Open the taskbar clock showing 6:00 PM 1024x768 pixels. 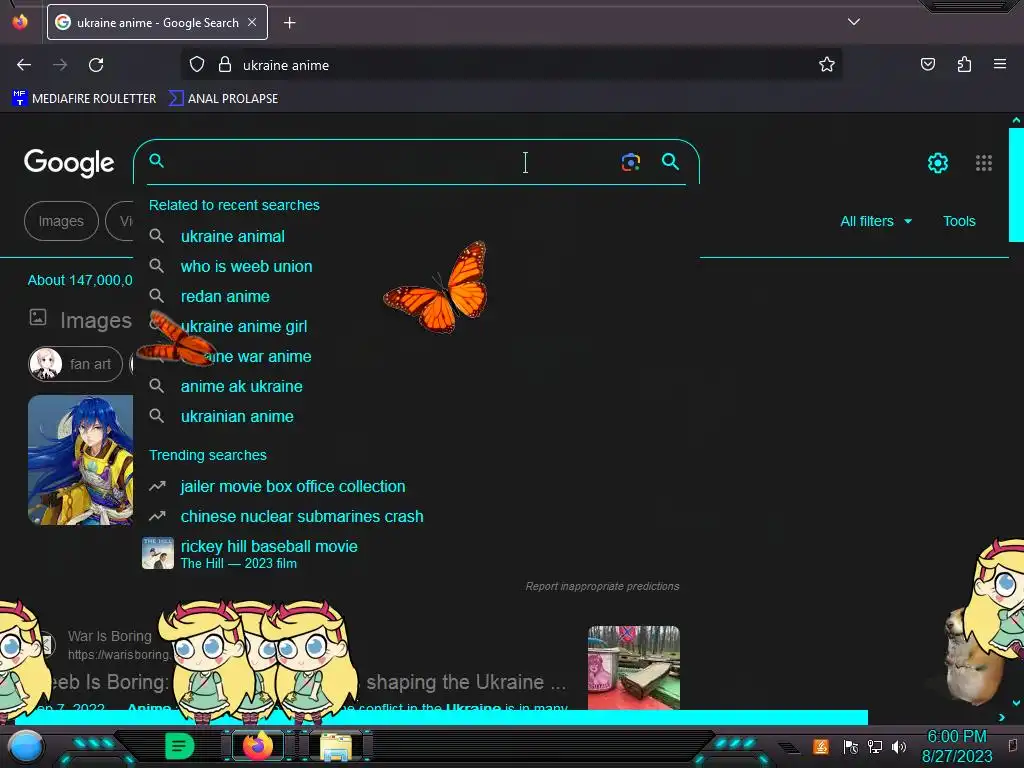coord(957,746)
